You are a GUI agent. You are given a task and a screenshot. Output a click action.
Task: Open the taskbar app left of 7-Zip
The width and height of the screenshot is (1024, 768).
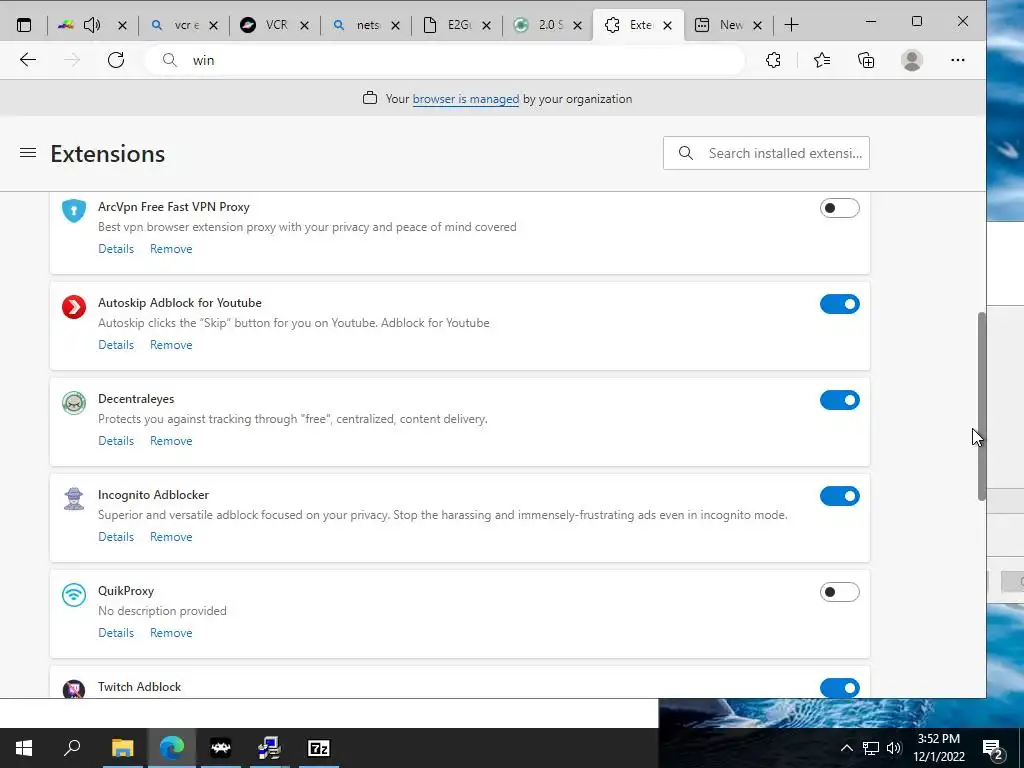tap(269, 748)
